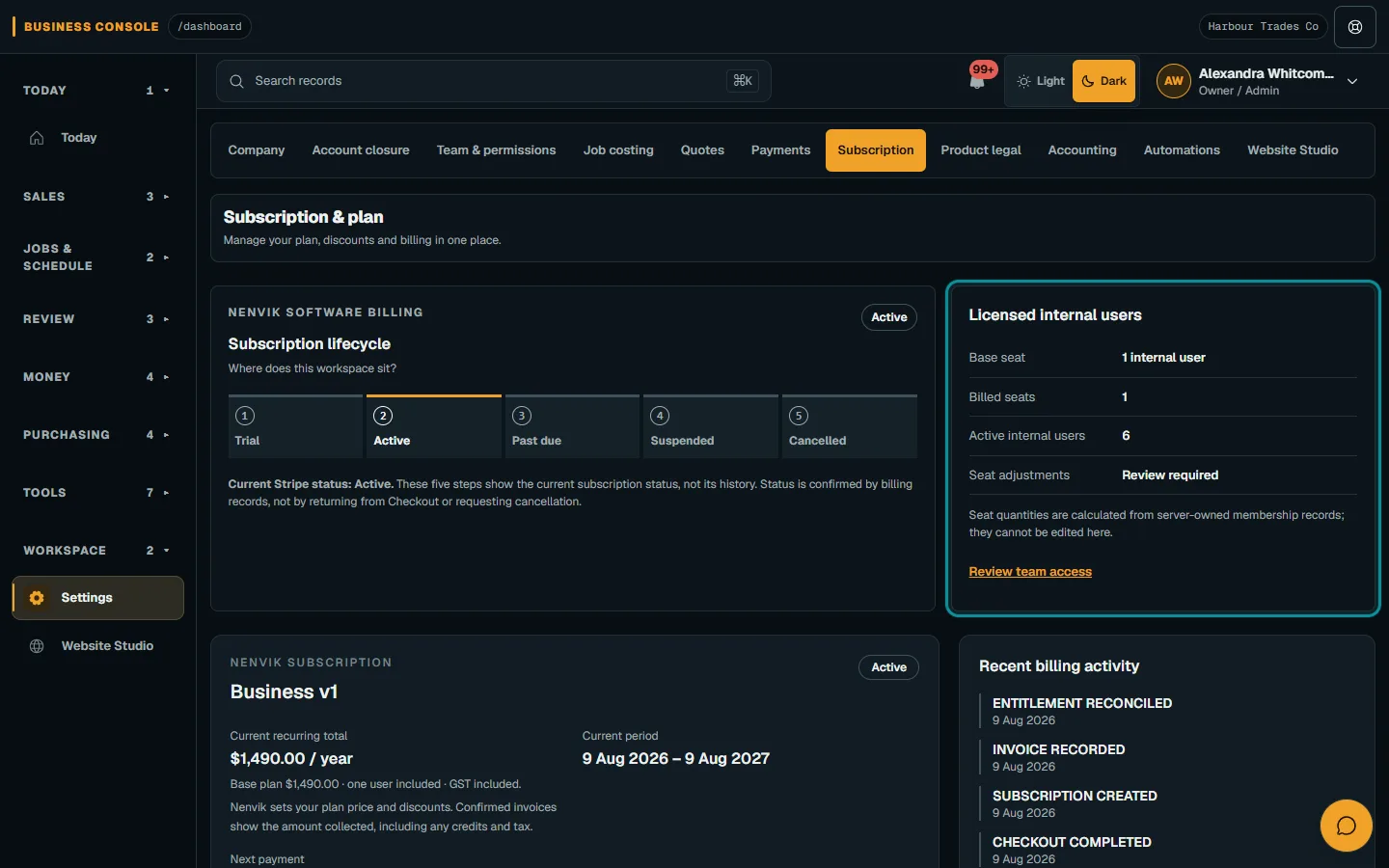Image resolution: width=1389 pixels, height=868 pixels.
Task: Click the Base seat 1 internal user value
Action: tap(1163, 358)
